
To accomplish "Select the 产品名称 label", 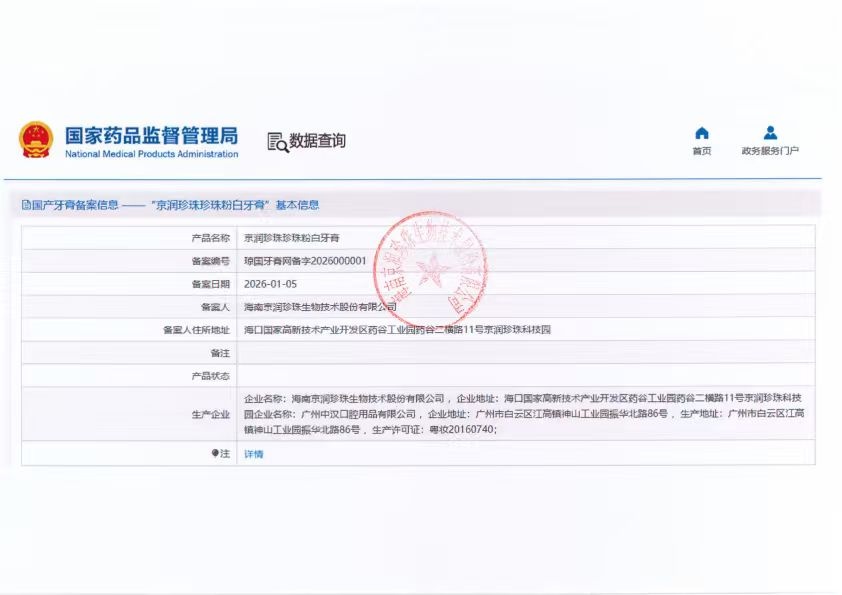I will point(210,238).
